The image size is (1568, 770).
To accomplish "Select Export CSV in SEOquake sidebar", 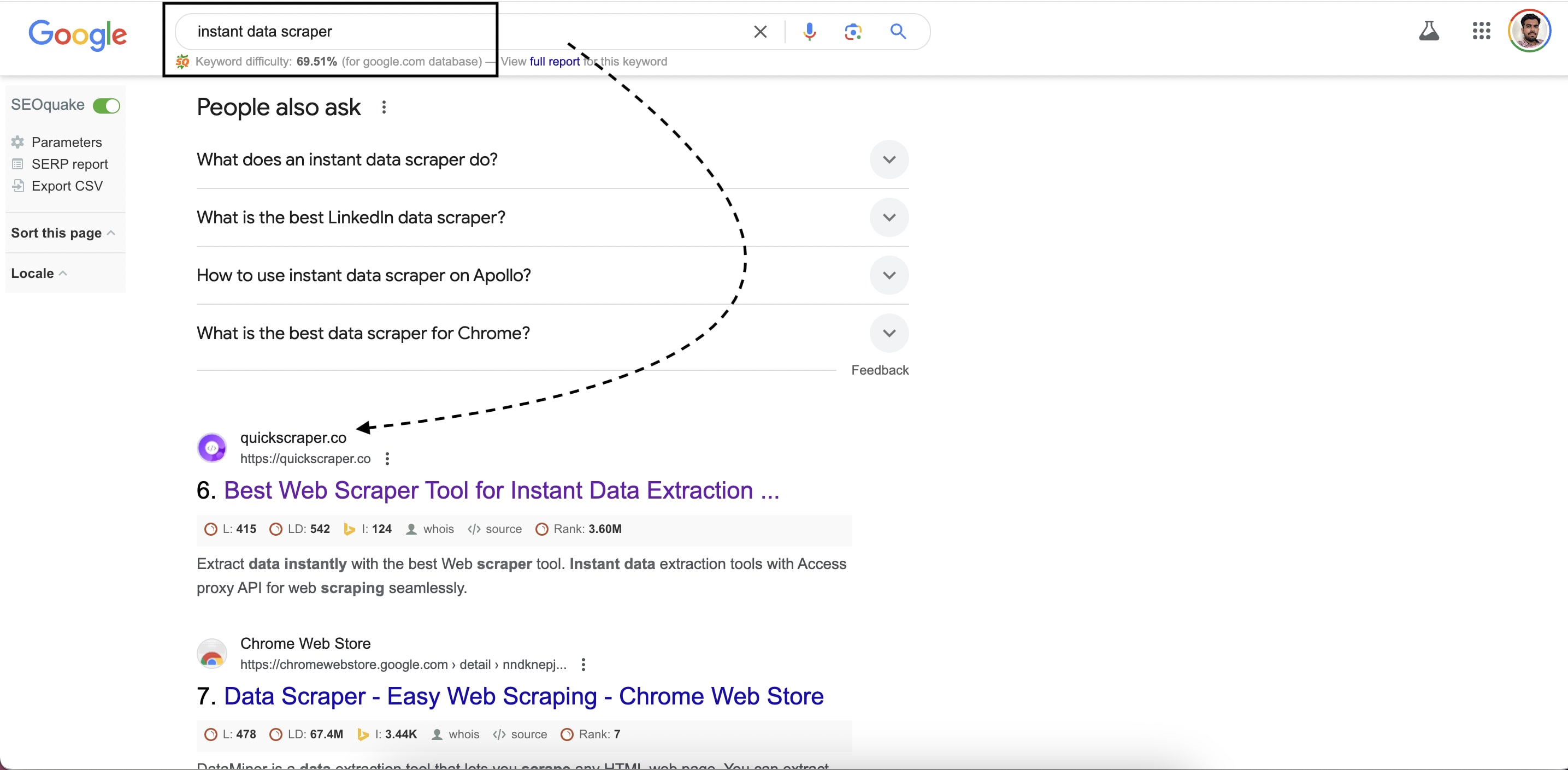I will (67, 186).
